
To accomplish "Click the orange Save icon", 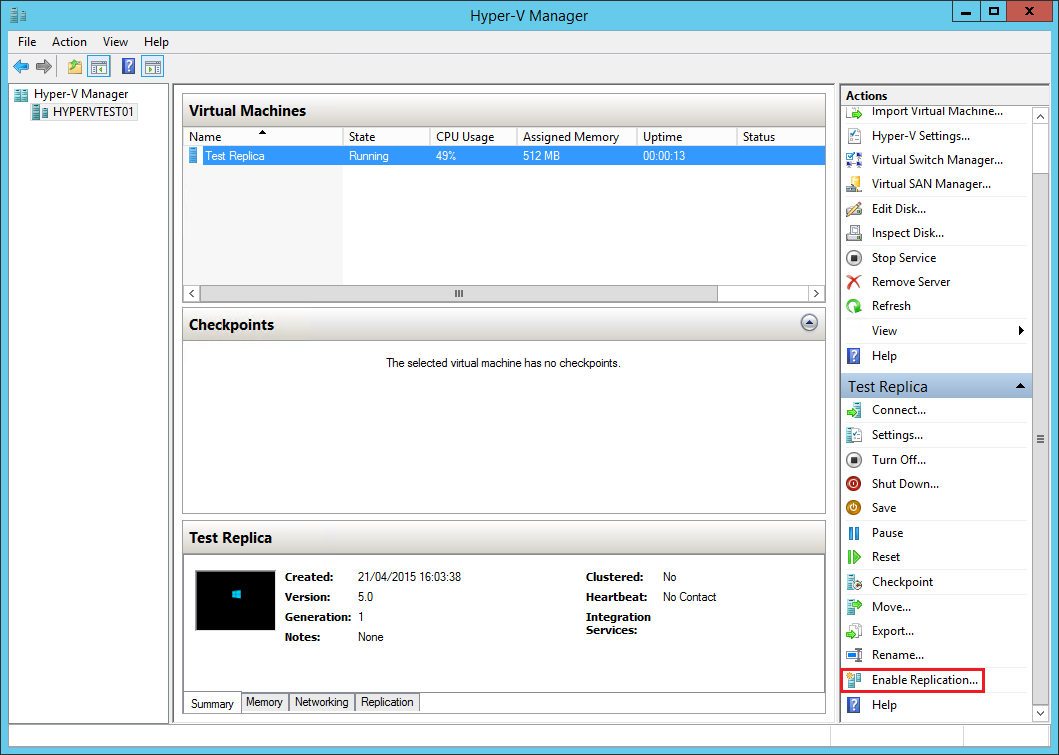I will click(x=854, y=508).
